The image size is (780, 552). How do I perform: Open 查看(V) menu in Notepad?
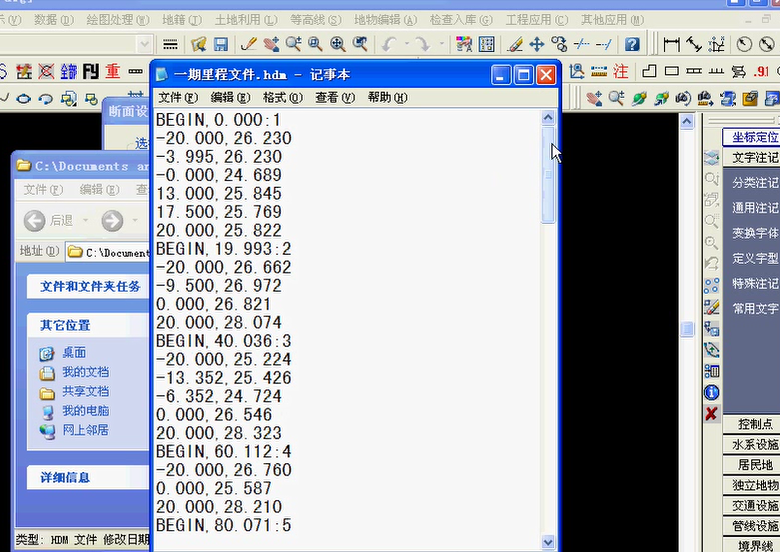[x=335, y=97]
